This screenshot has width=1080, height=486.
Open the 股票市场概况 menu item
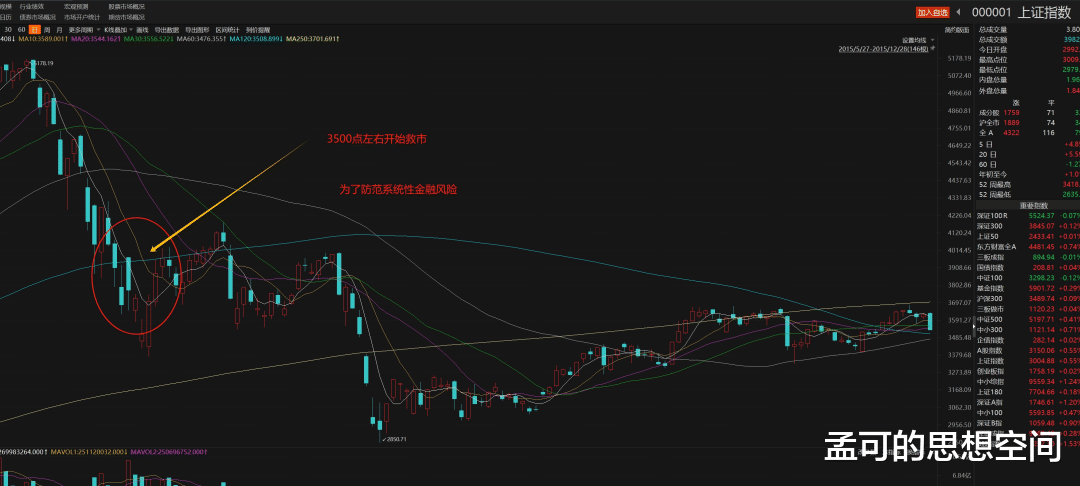tap(126, 6)
